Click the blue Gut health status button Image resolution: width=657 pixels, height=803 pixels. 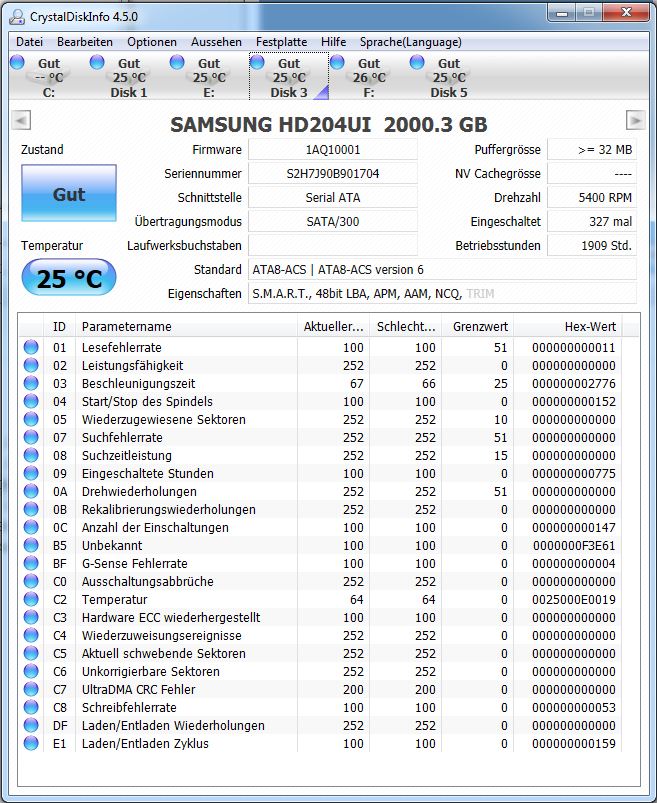coord(69,193)
